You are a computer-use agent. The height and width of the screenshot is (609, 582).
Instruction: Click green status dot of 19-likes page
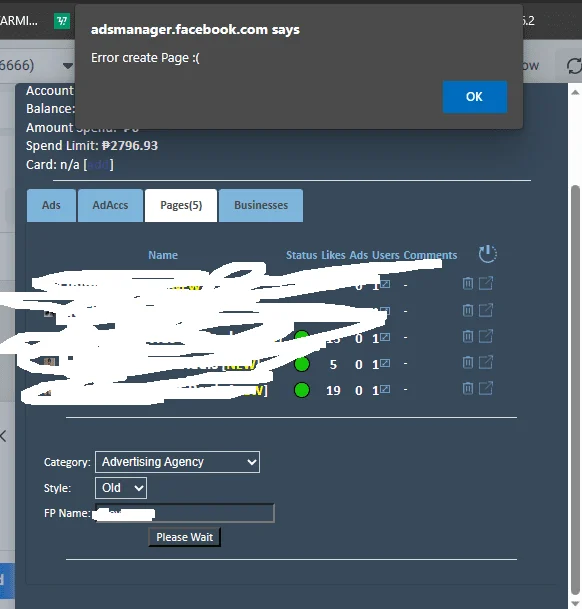coord(302,390)
